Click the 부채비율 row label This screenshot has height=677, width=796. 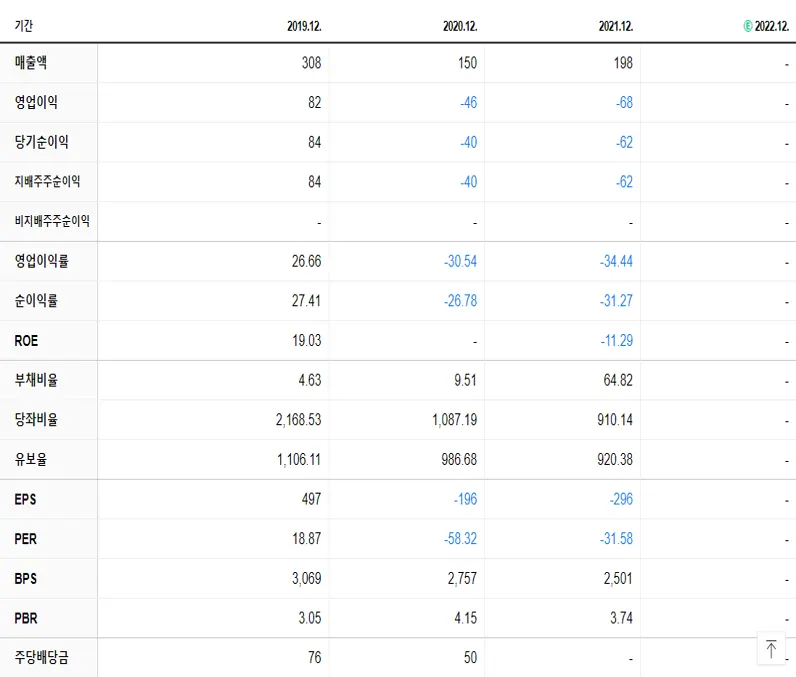click(36, 380)
